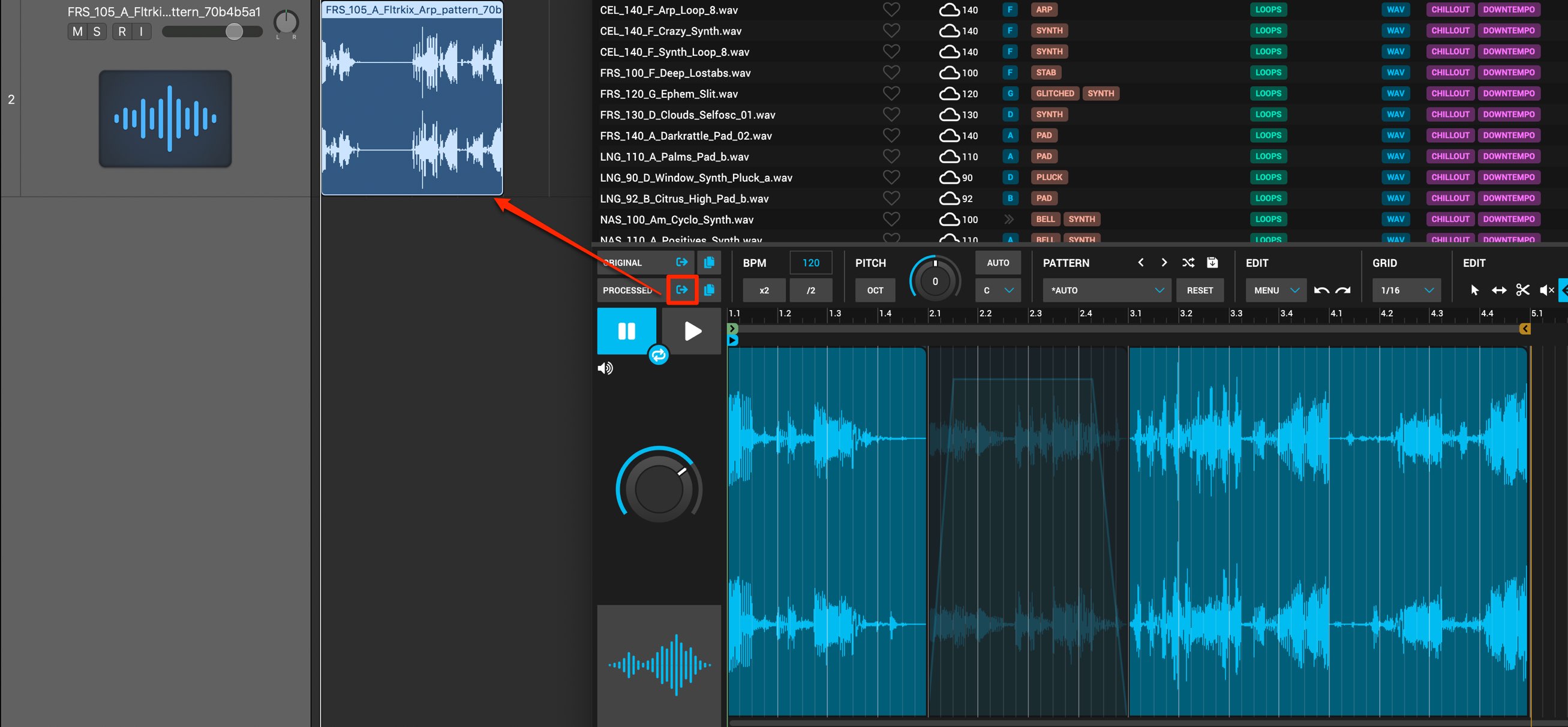Screen dimensions: 1568x727
Task: Open the key dropdown showing C
Action: pyautogui.click(x=998, y=290)
